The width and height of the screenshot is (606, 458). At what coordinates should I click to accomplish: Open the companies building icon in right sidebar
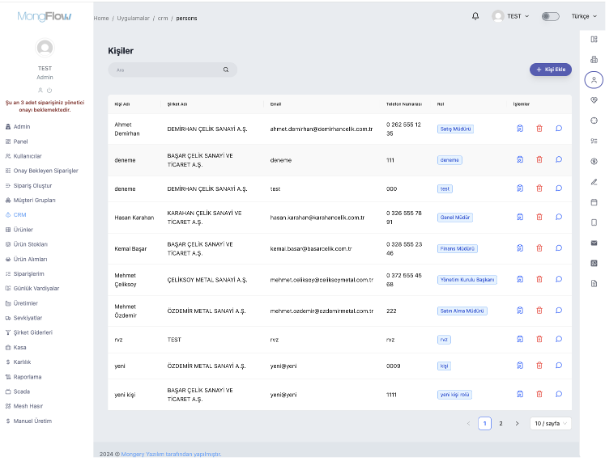click(594, 60)
